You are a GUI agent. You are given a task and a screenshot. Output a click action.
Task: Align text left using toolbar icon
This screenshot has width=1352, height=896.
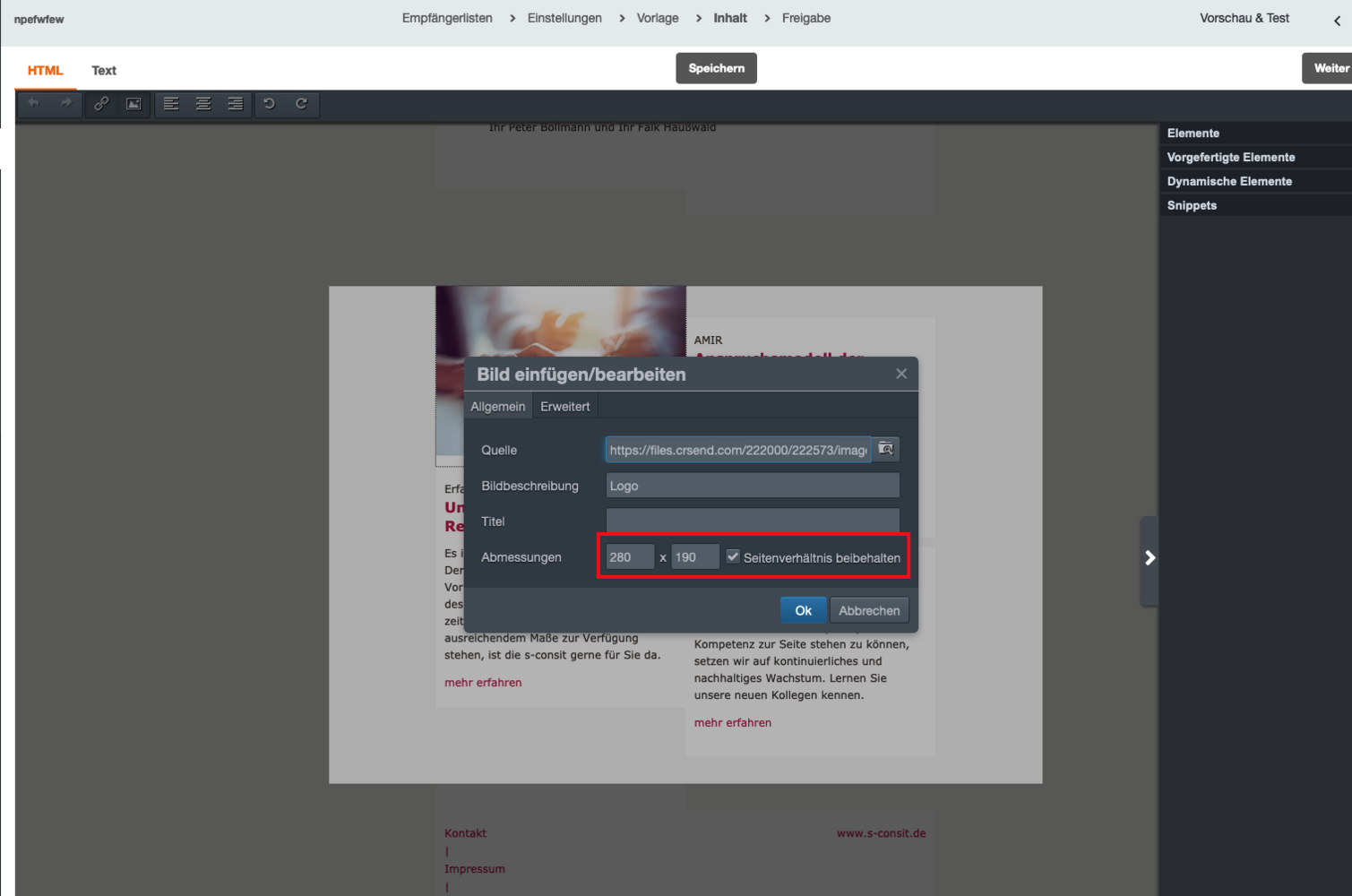(x=171, y=104)
